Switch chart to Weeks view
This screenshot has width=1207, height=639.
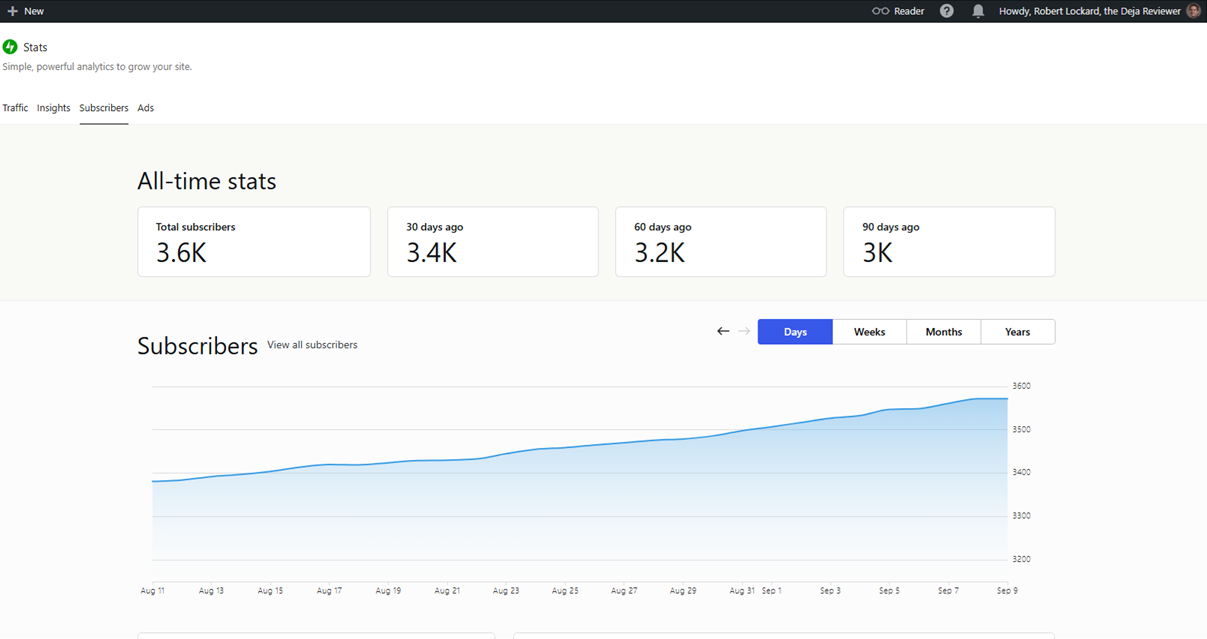coord(869,332)
